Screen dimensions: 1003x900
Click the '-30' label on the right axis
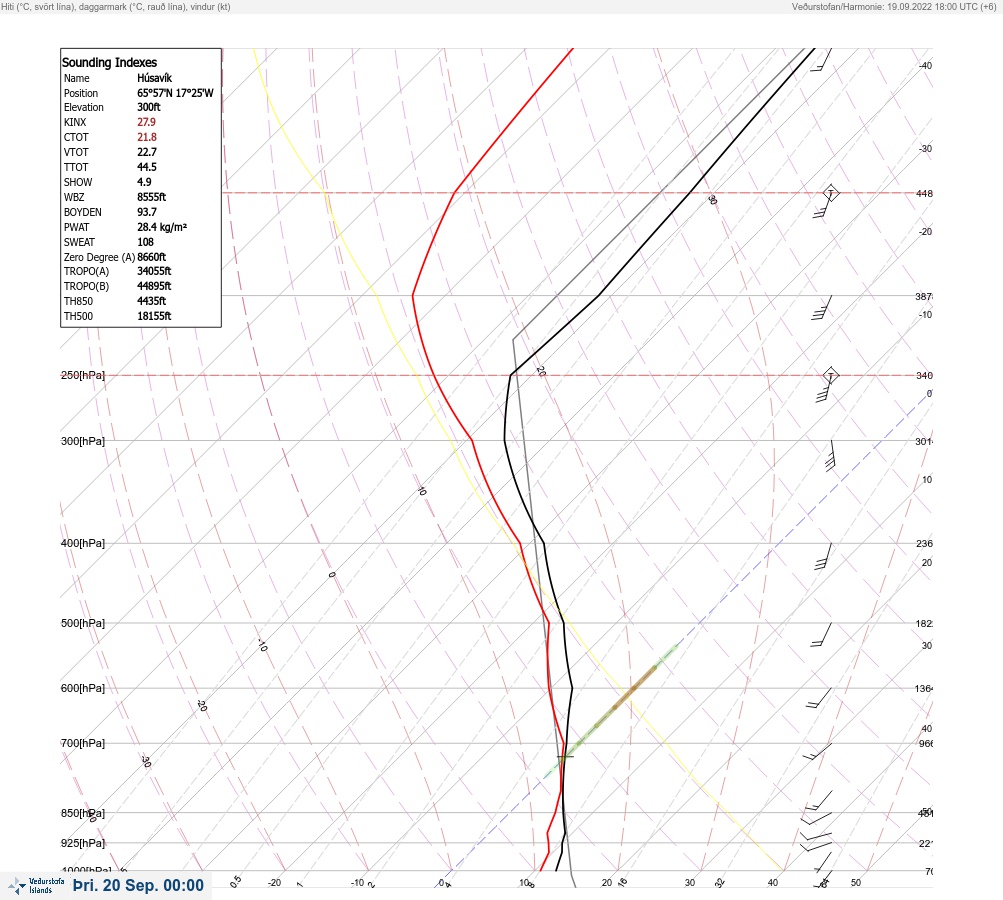click(x=925, y=148)
